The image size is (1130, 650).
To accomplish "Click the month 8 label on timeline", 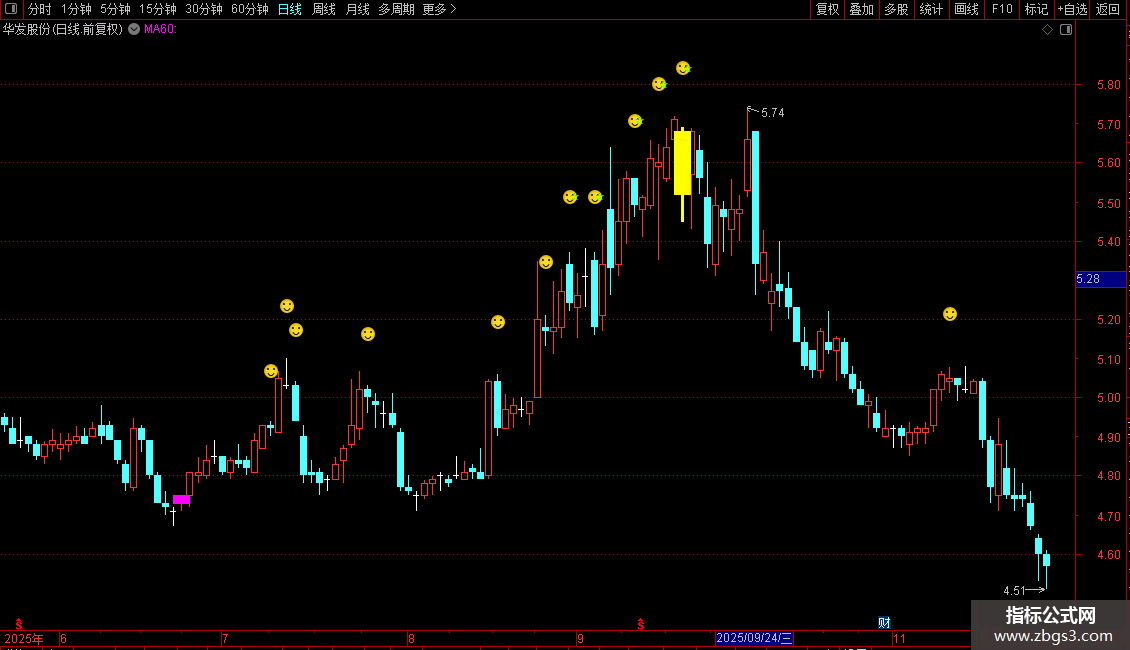I will coord(411,638).
